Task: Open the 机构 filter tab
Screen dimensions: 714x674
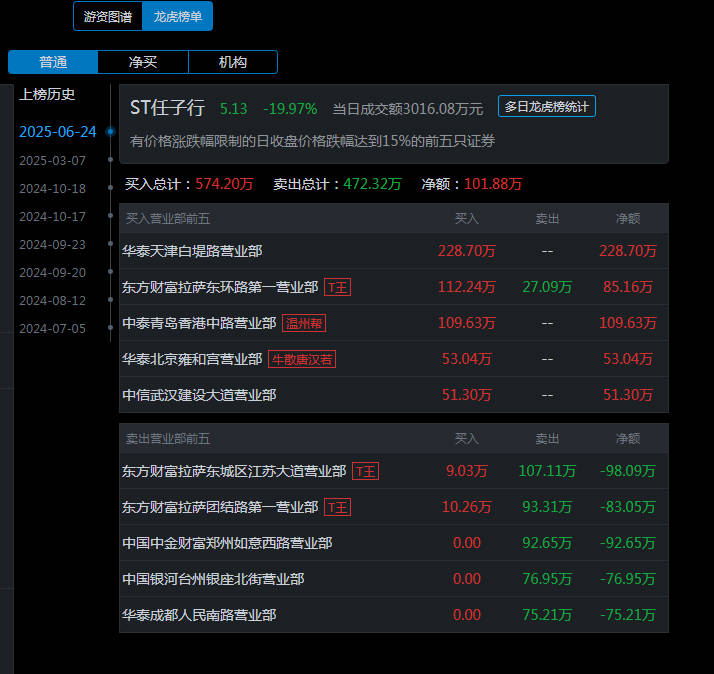Action: [233, 62]
